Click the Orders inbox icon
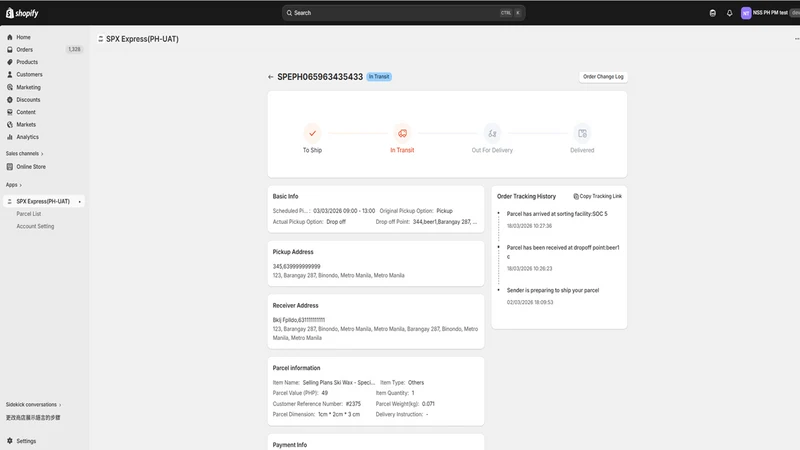This screenshot has height=450, width=800. coord(10,49)
